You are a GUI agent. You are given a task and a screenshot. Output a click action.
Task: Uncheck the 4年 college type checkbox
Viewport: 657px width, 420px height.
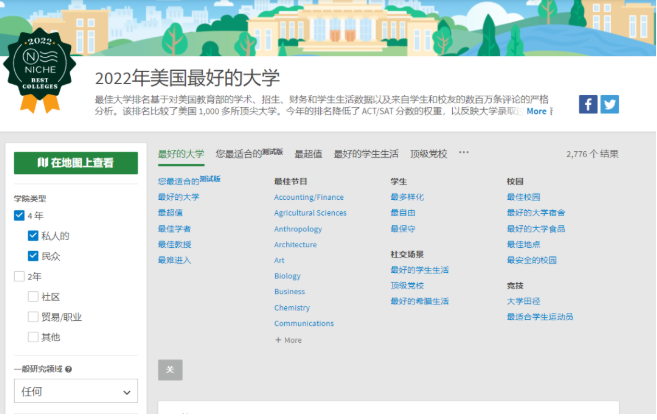19,215
